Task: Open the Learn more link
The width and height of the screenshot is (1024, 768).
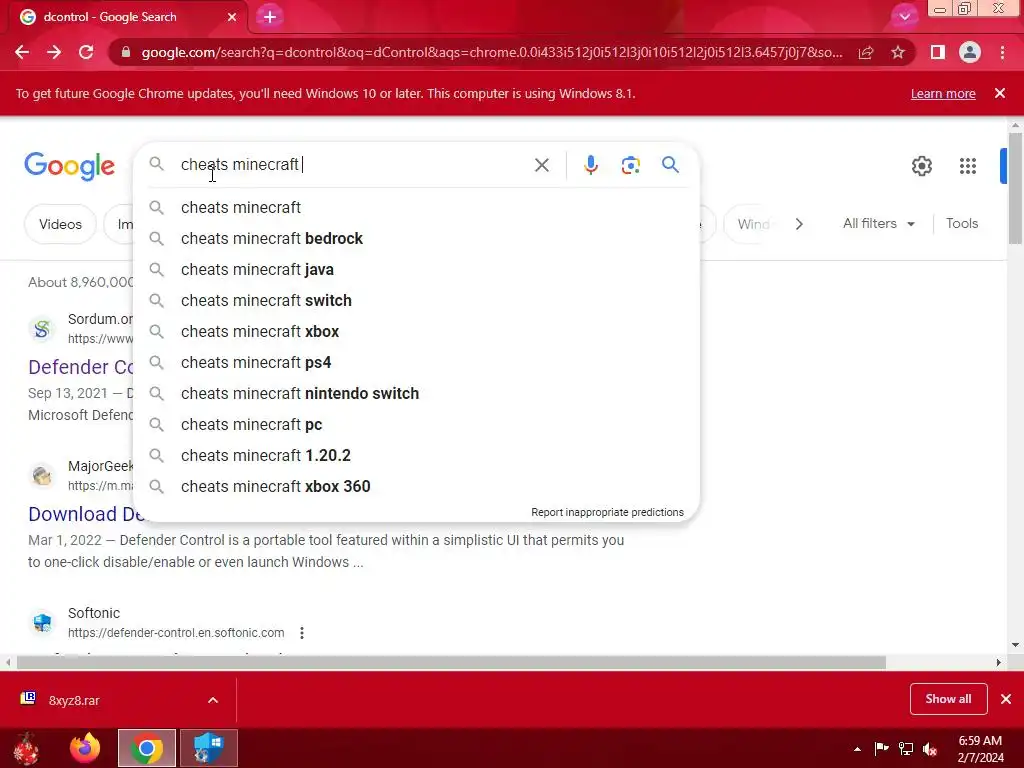Action: [x=943, y=93]
